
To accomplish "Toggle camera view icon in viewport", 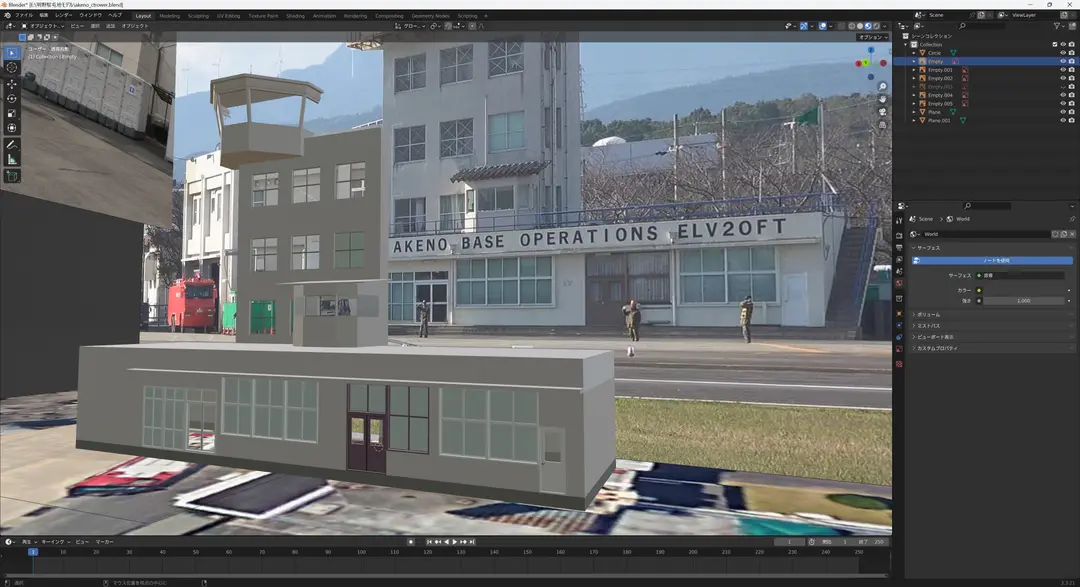I will [882, 112].
